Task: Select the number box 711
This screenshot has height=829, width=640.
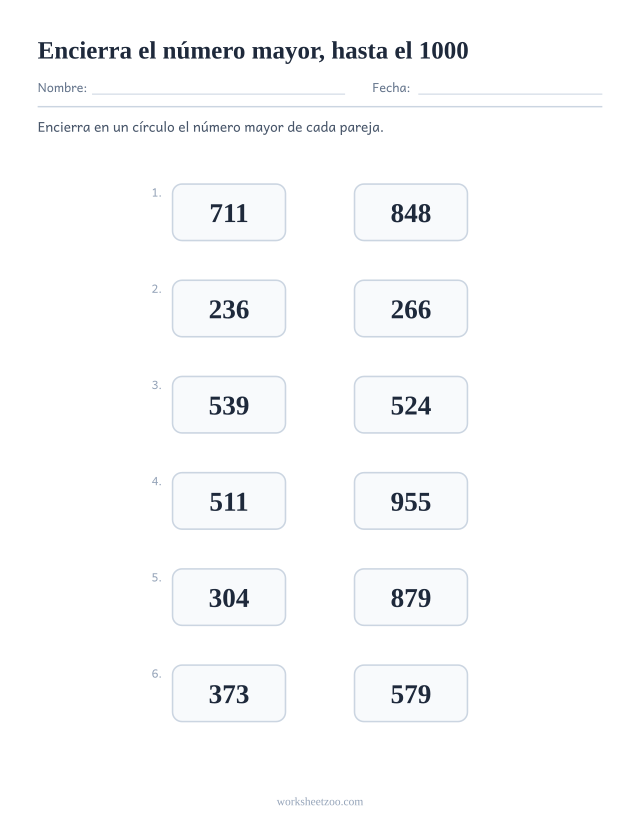Action: point(229,213)
